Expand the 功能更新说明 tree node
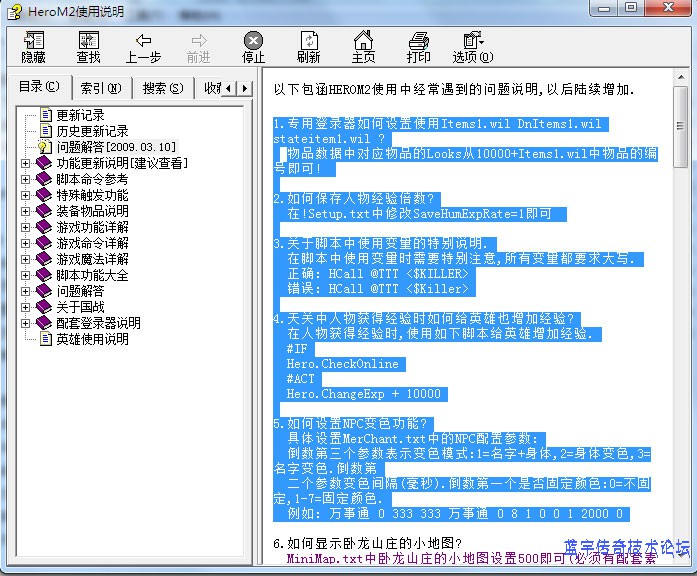The height and width of the screenshot is (576, 697). click(x=26, y=163)
